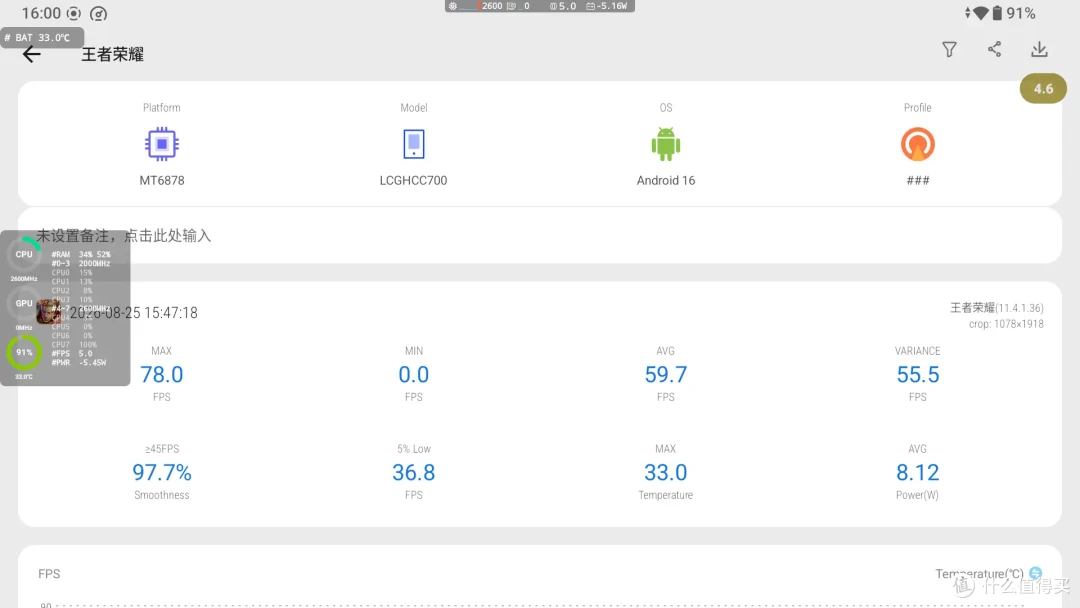Click the crop: 1078×1918 text
Image resolution: width=1080 pixels, height=608 pixels.
[x=1006, y=324]
